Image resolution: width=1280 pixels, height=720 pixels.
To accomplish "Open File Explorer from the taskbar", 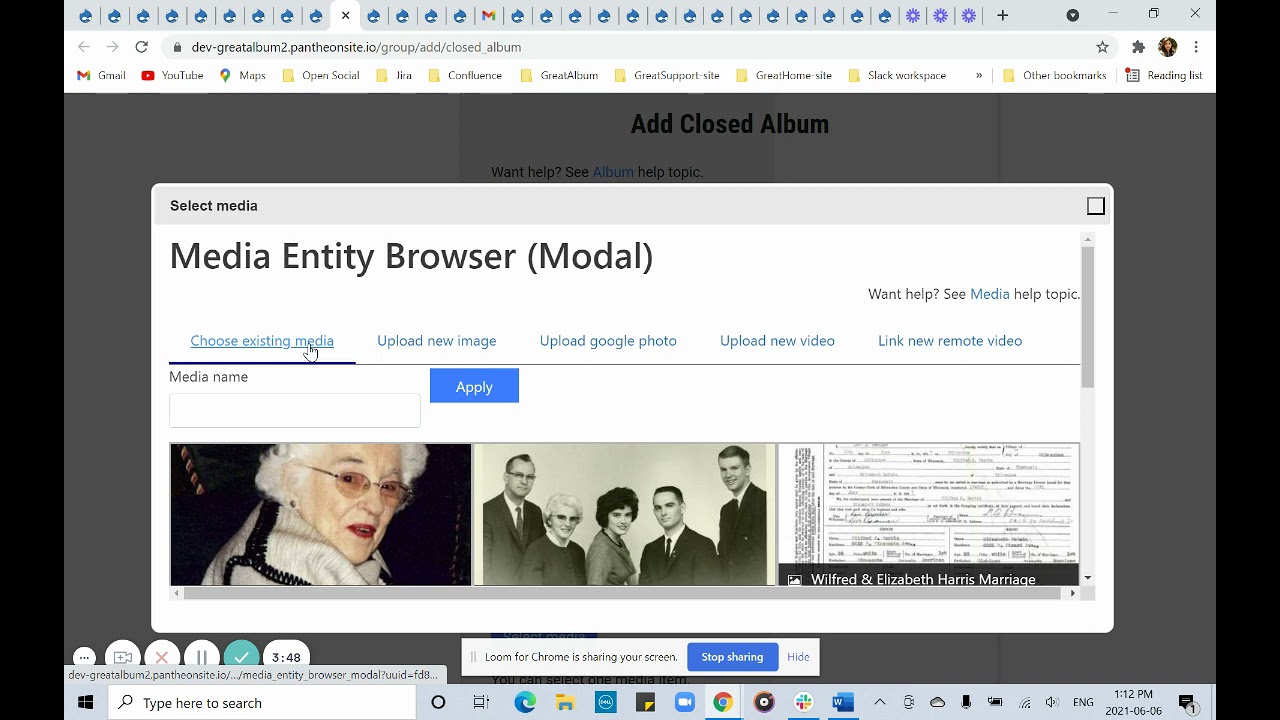I will [x=565, y=703].
